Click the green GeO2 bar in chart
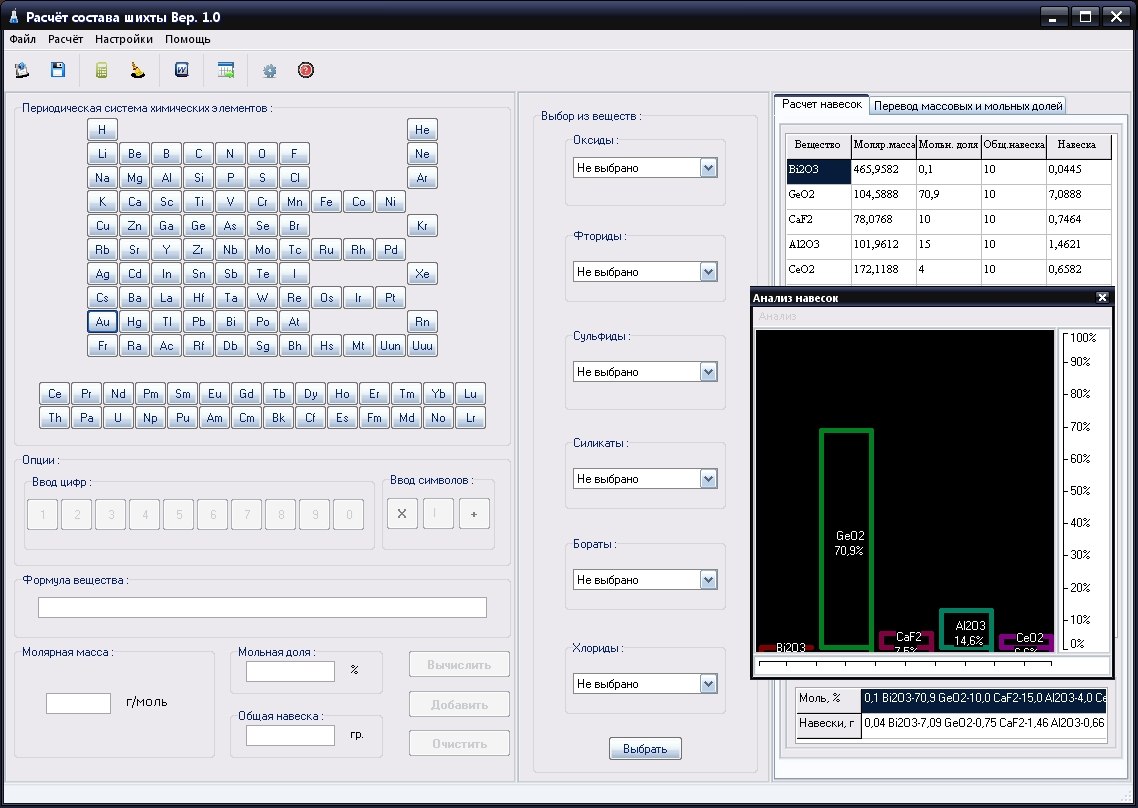 pos(846,538)
